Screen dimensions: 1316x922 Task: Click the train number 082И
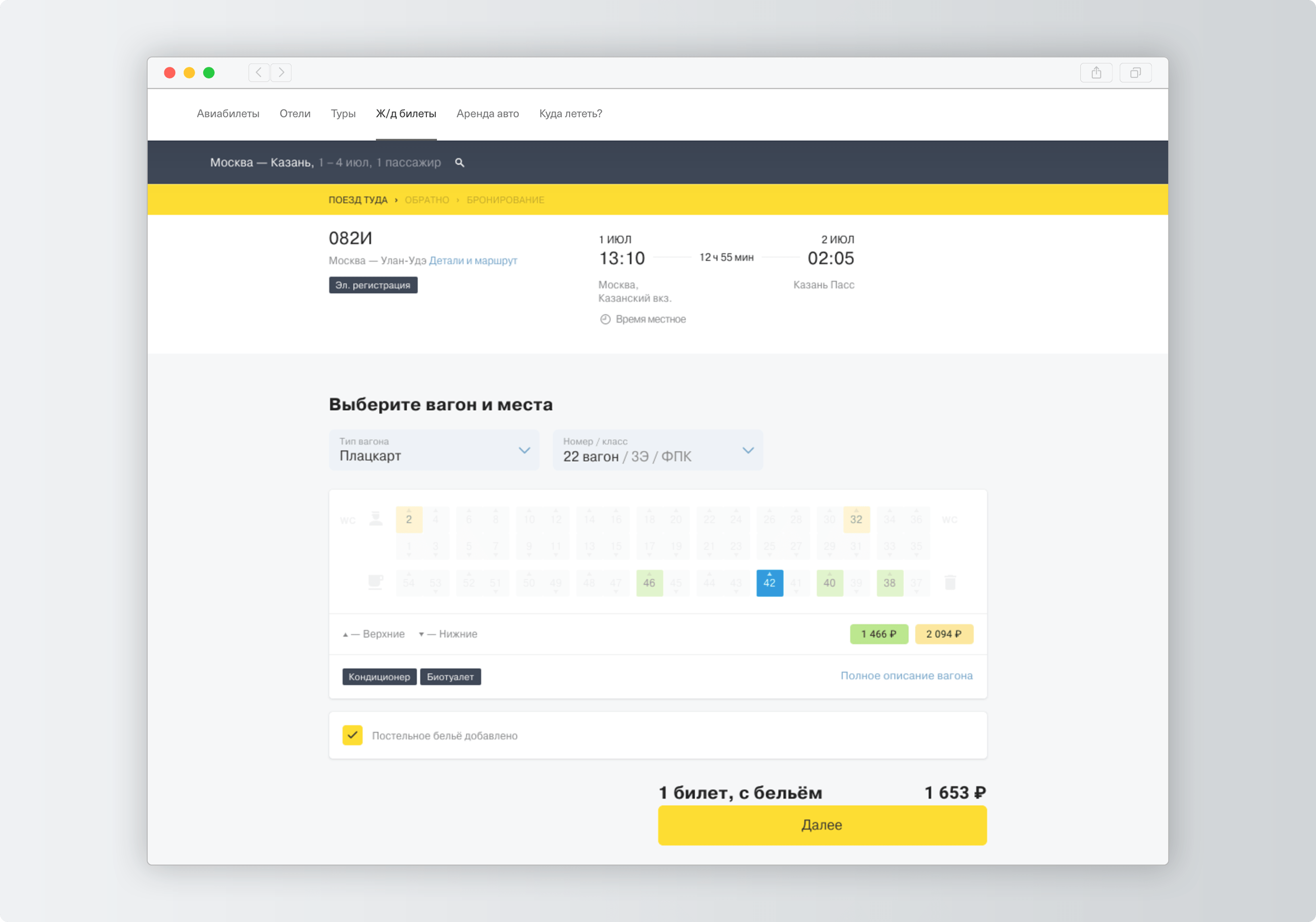pos(350,238)
